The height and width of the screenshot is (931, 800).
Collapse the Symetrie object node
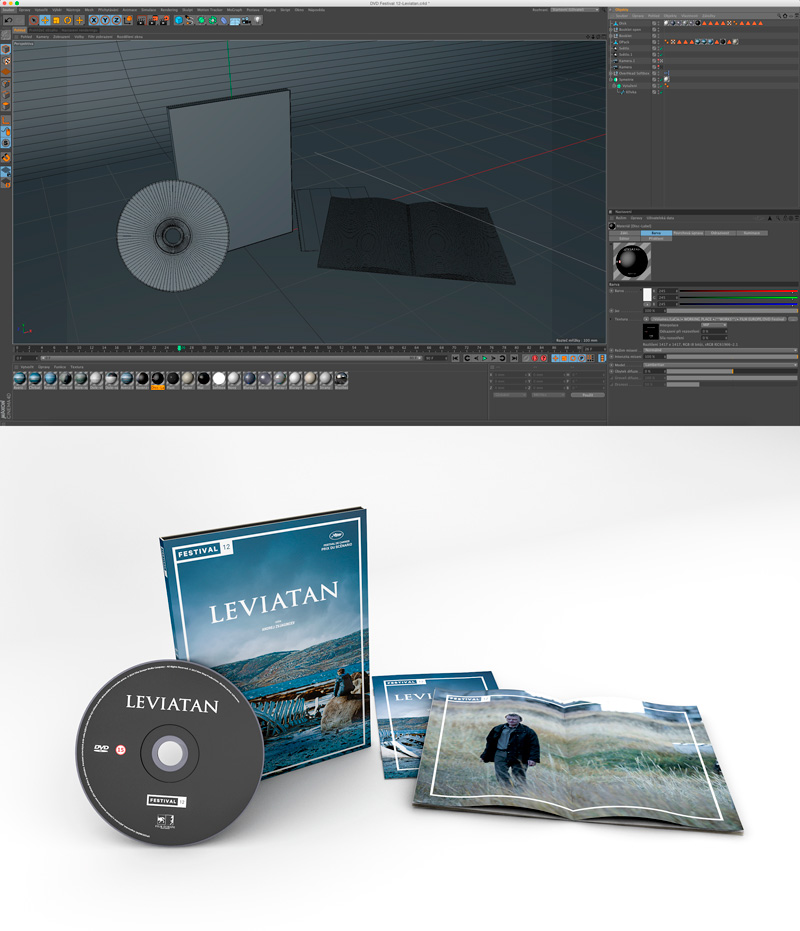point(611,80)
